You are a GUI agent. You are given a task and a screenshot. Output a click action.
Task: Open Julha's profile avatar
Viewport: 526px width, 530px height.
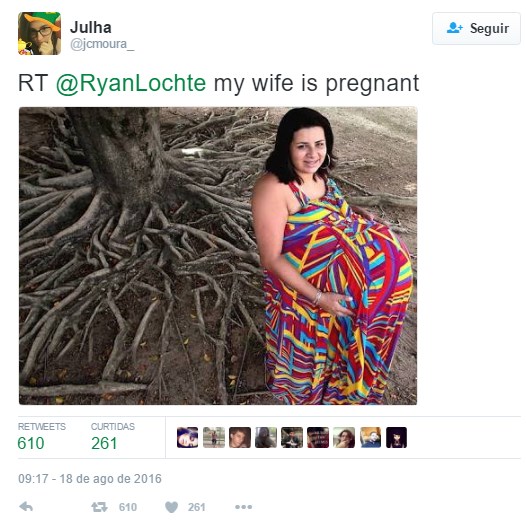pyautogui.click(x=40, y=33)
